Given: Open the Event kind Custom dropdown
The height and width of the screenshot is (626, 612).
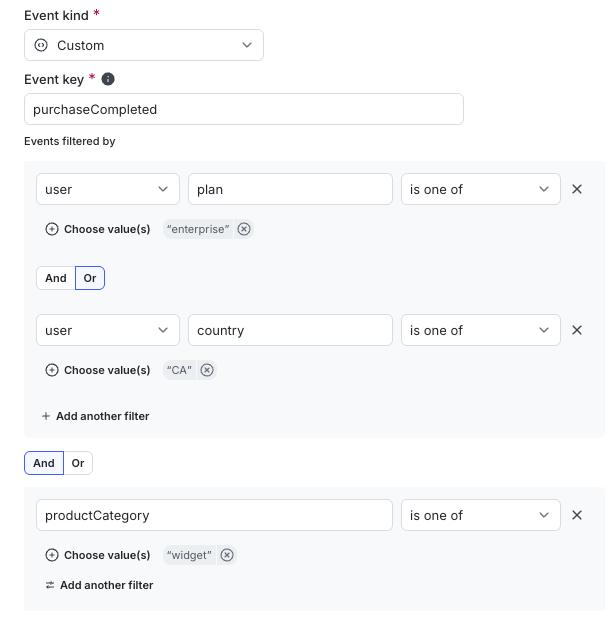Looking at the screenshot, I should [x=144, y=45].
